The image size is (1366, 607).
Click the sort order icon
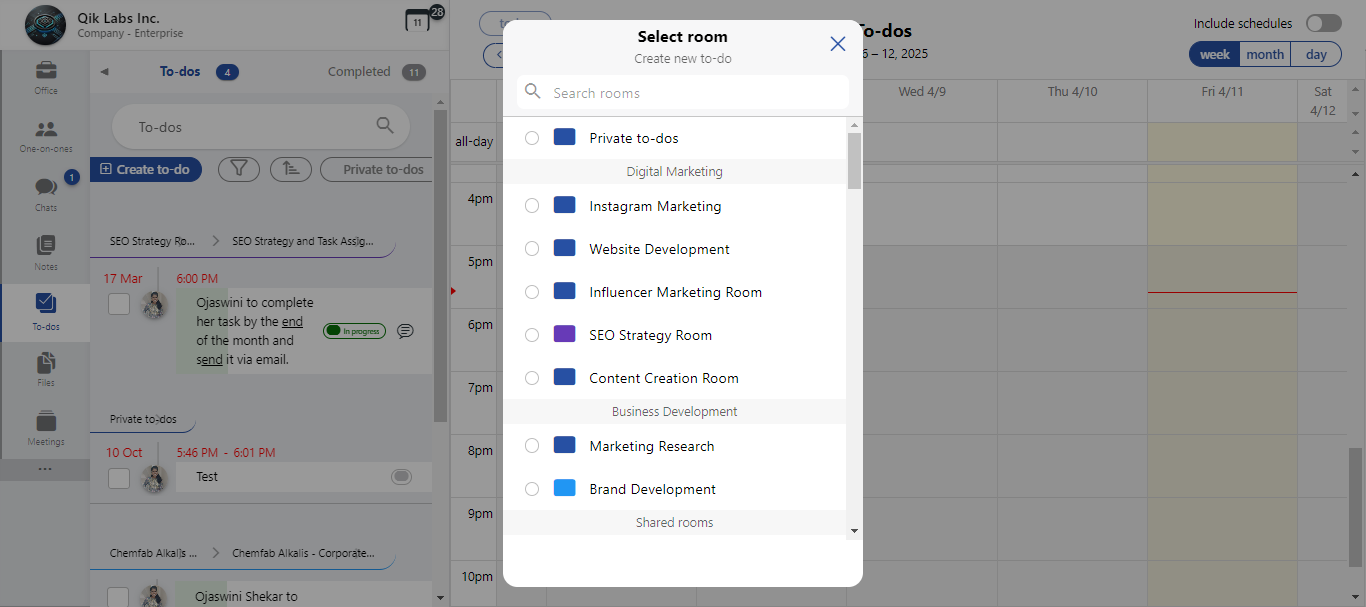coord(291,169)
